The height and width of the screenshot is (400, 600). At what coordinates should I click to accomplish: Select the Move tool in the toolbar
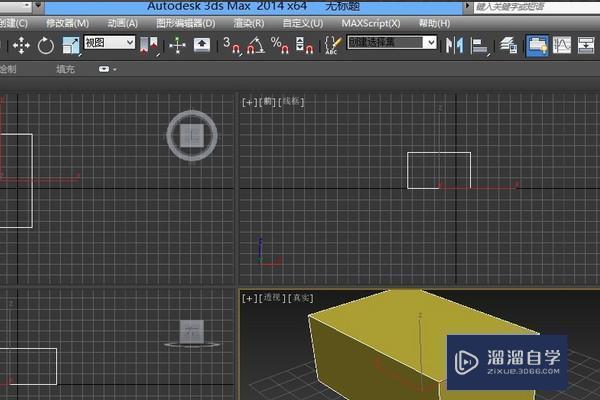pyautogui.click(x=21, y=45)
